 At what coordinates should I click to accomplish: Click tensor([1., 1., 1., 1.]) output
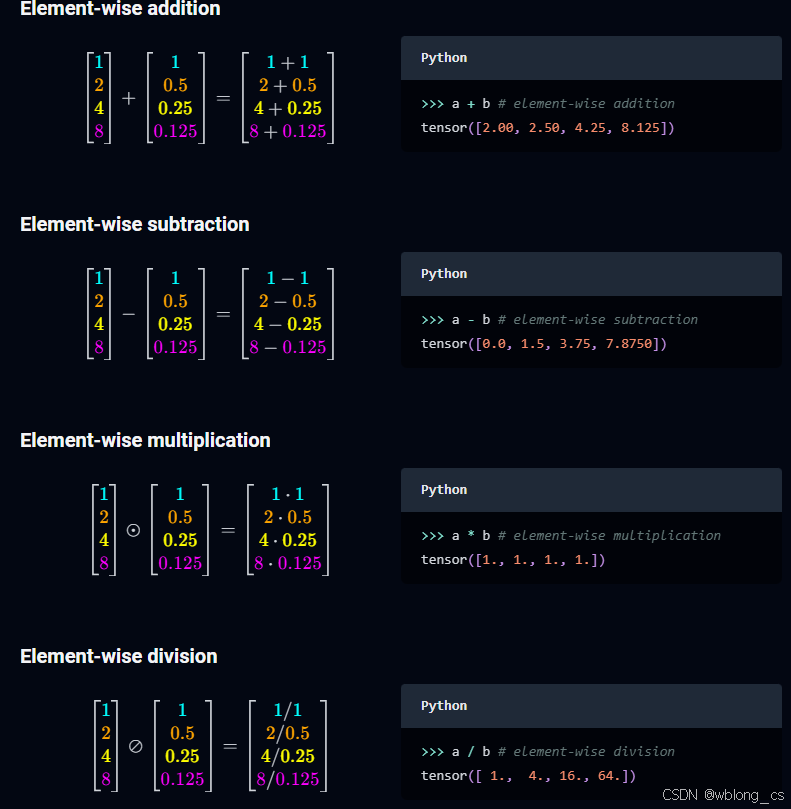click(513, 560)
